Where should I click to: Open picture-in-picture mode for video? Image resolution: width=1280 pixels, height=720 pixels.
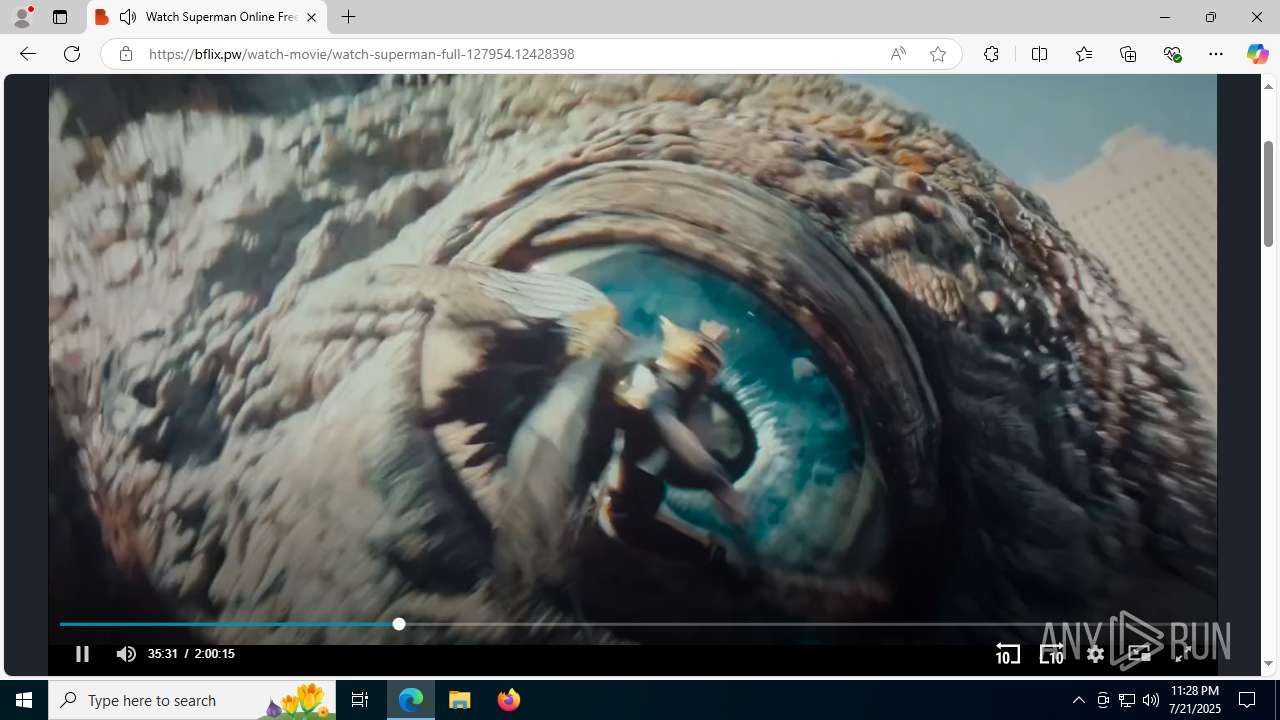pyautogui.click(x=1139, y=654)
